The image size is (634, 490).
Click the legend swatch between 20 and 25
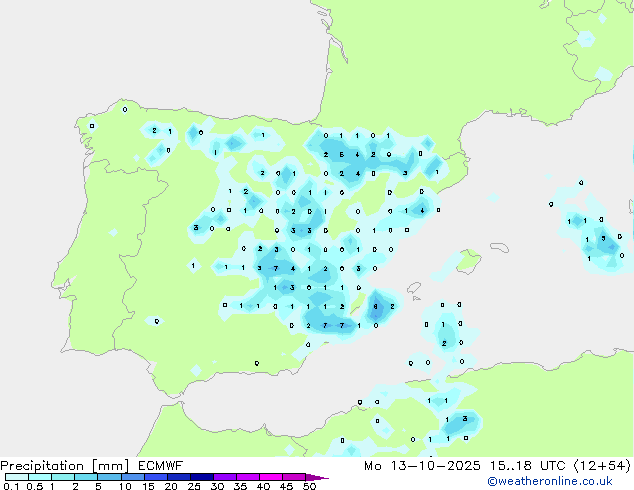179,477
